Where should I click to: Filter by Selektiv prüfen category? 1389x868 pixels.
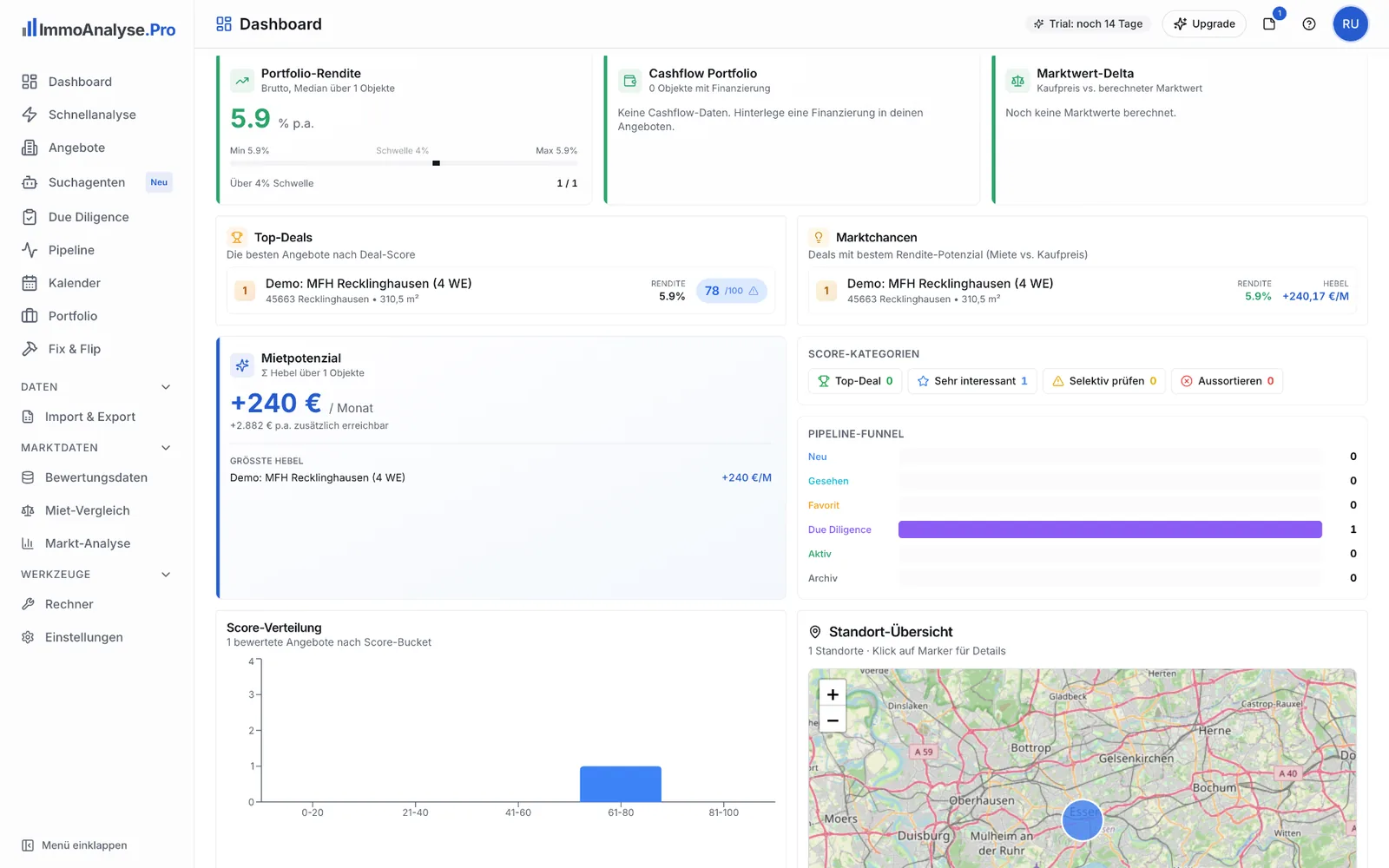point(1104,381)
